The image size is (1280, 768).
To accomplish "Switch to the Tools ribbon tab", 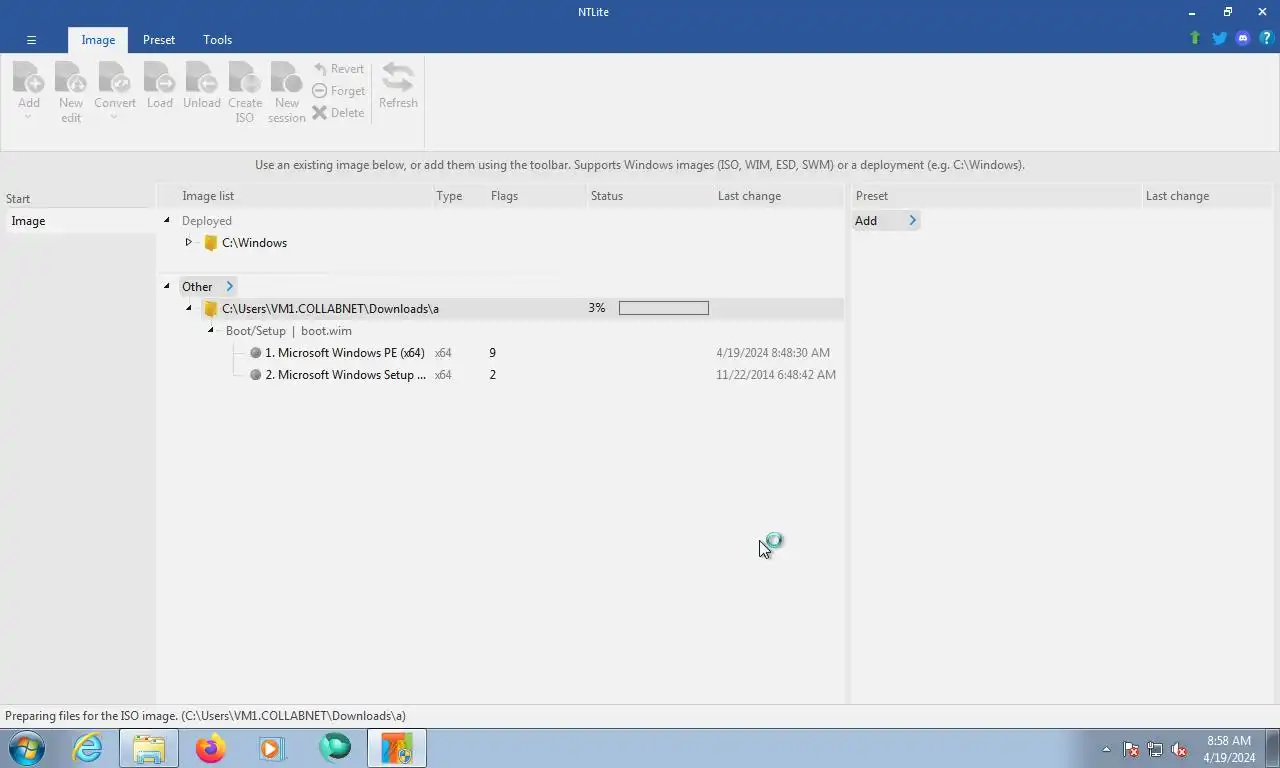I will [x=217, y=40].
